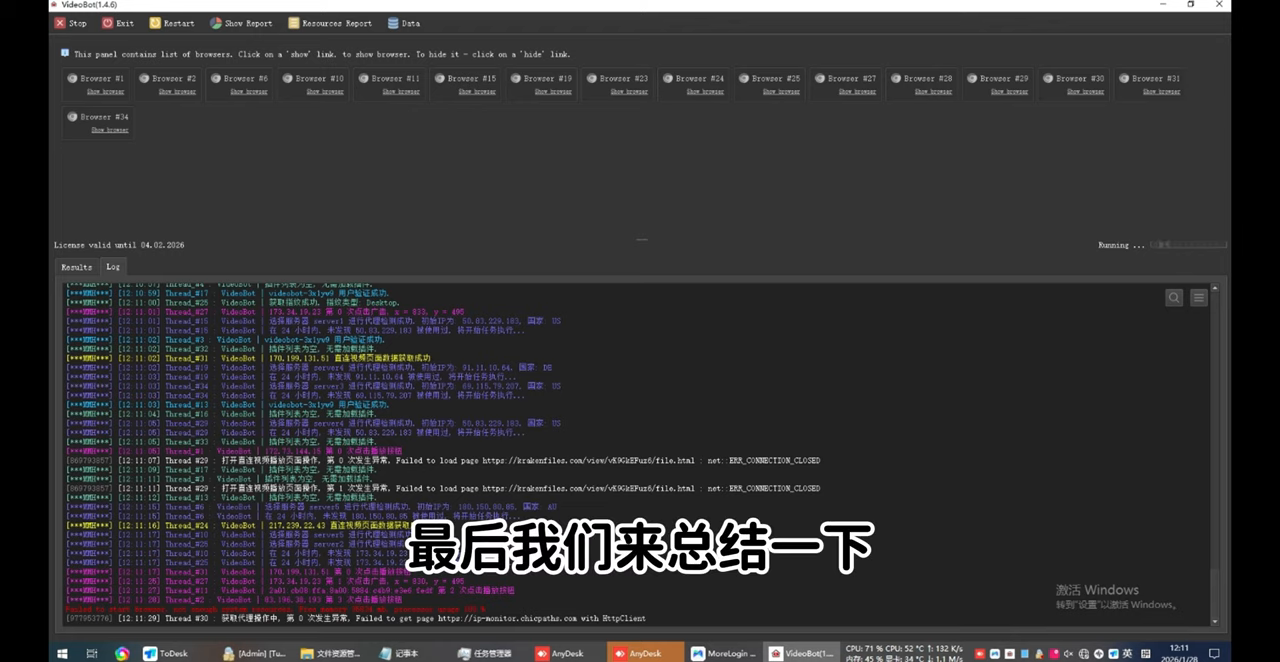1280x662 pixels.
Task: Click Show browser link under Browser #27
Action: (x=857, y=92)
